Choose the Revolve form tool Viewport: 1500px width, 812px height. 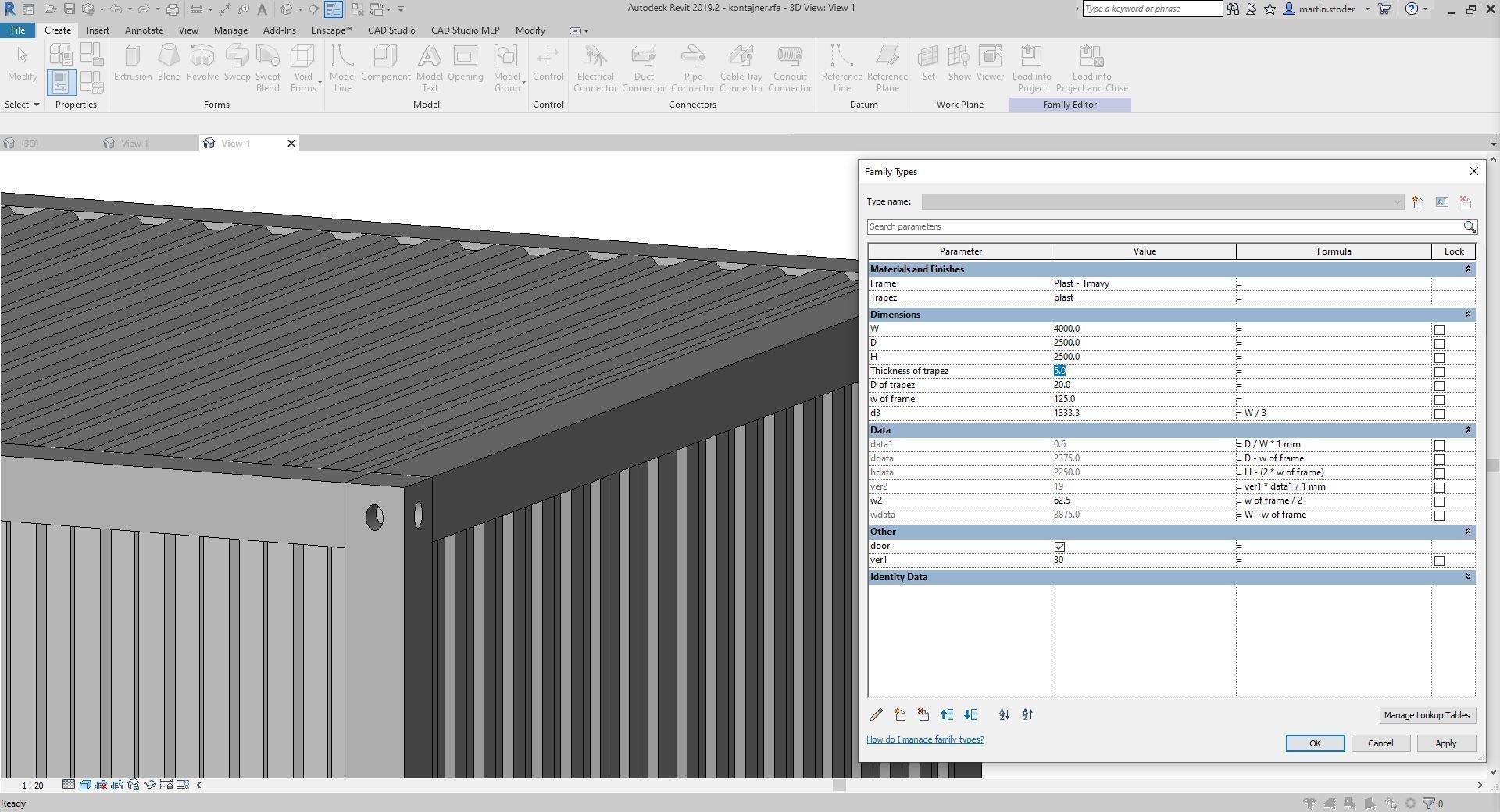point(202,62)
